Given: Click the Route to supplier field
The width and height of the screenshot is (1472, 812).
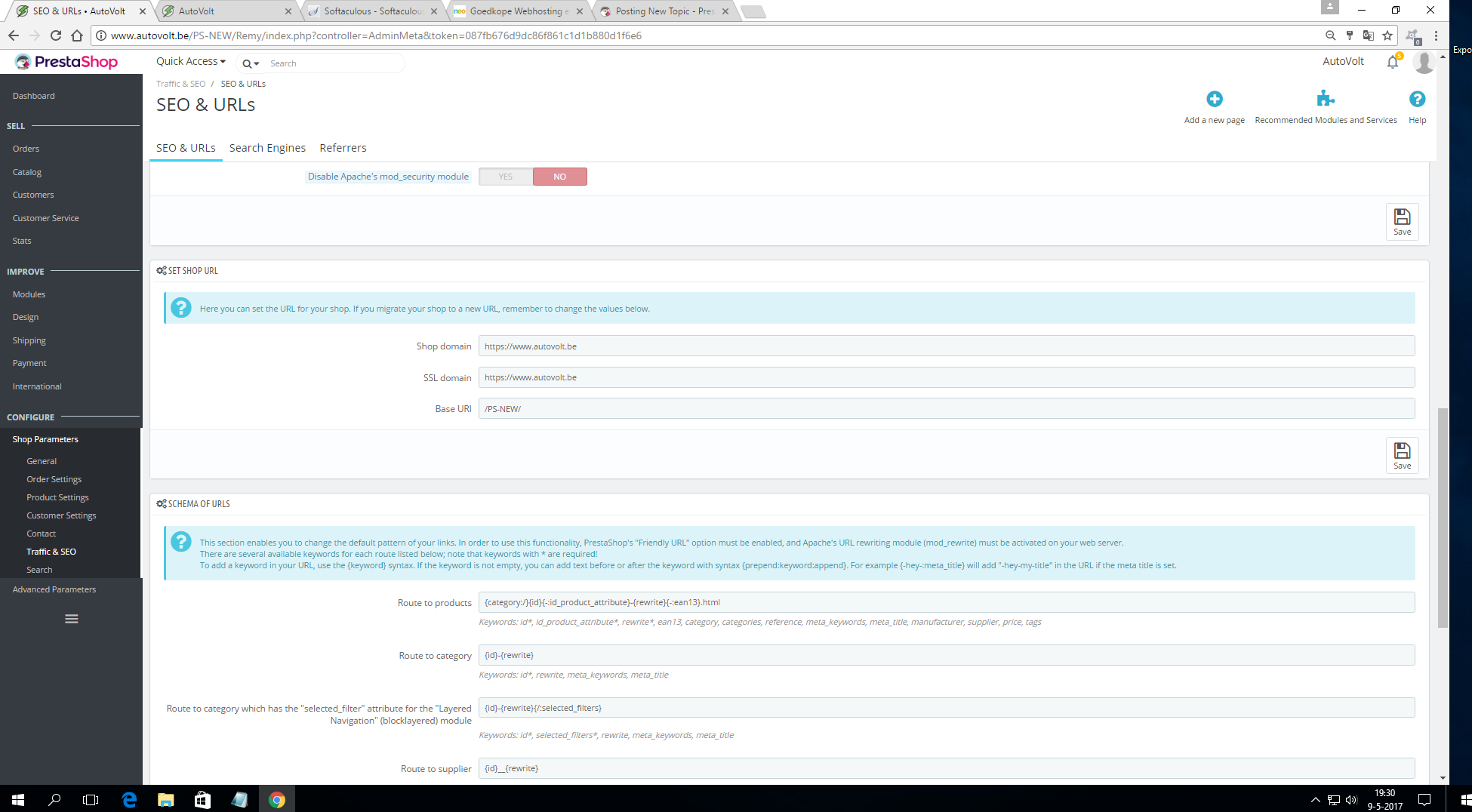Looking at the screenshot, I should (x=947, y=768).
